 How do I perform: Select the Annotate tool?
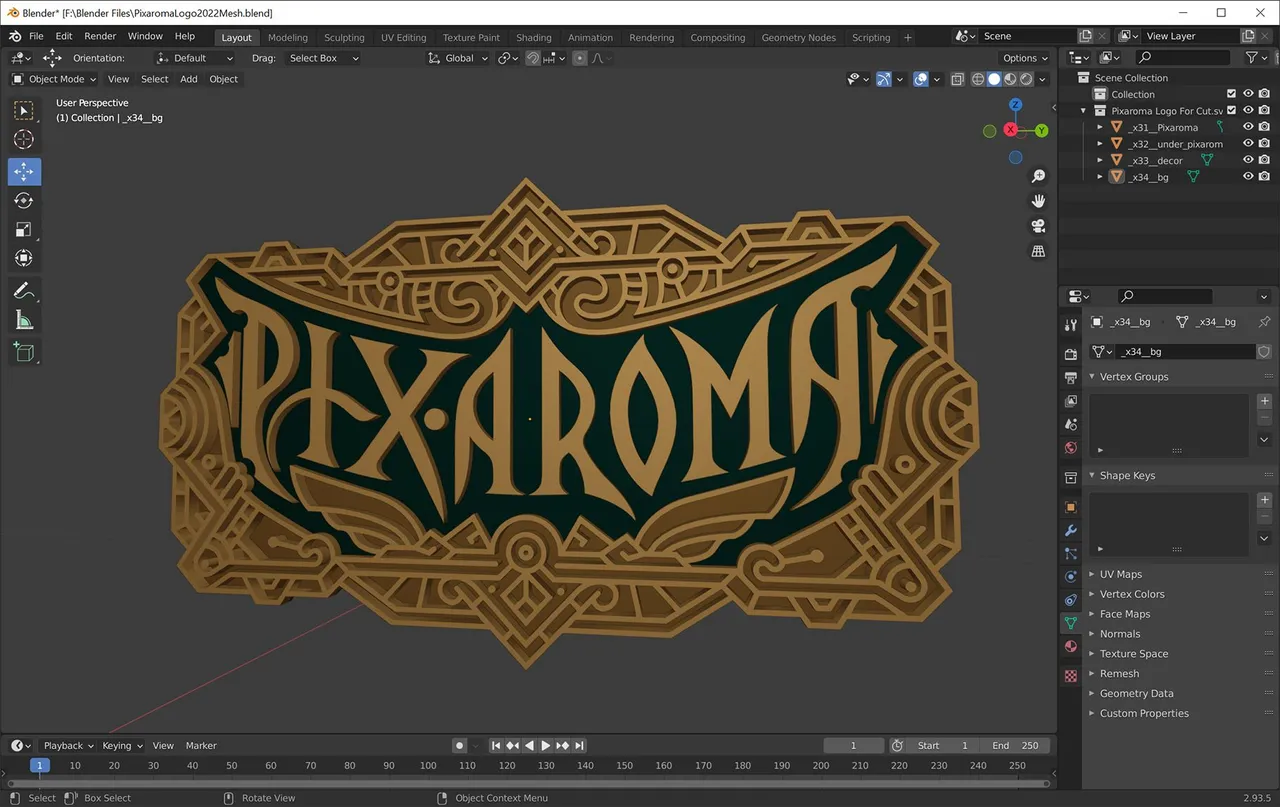(x=24, y=291)
